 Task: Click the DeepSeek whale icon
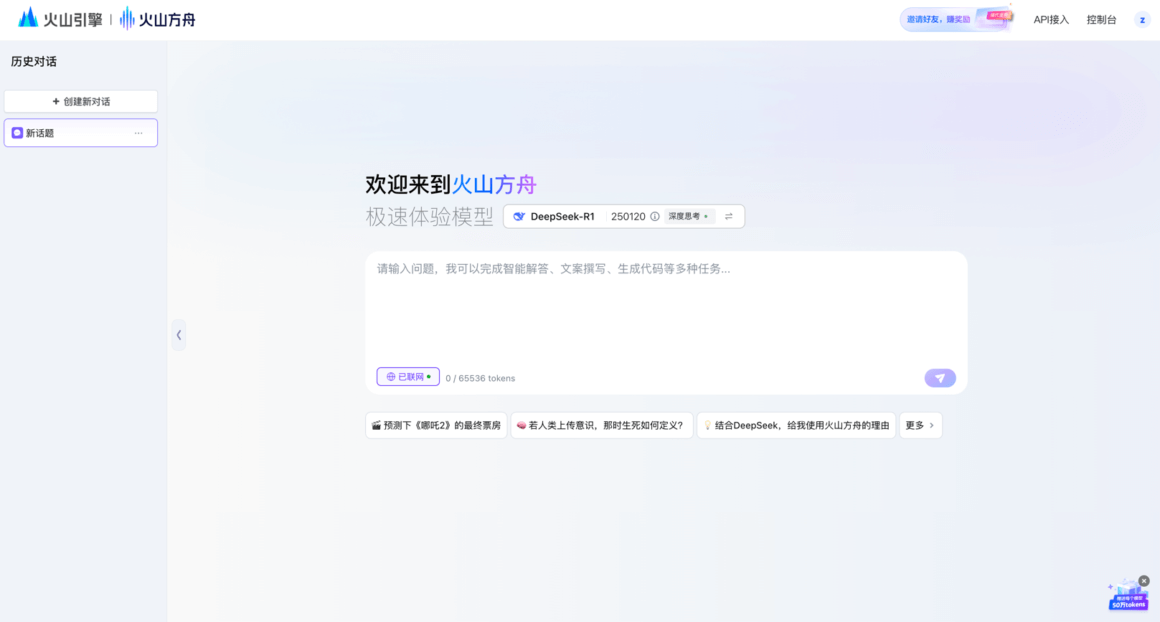coord(519,216)
